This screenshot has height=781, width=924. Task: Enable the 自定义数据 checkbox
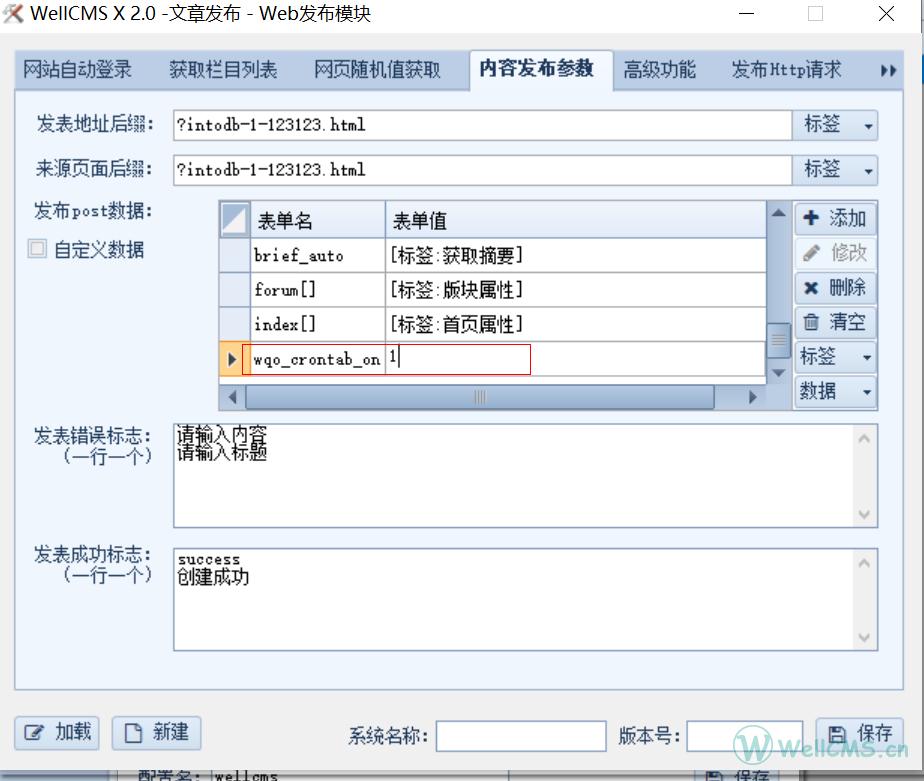point(37,249)
